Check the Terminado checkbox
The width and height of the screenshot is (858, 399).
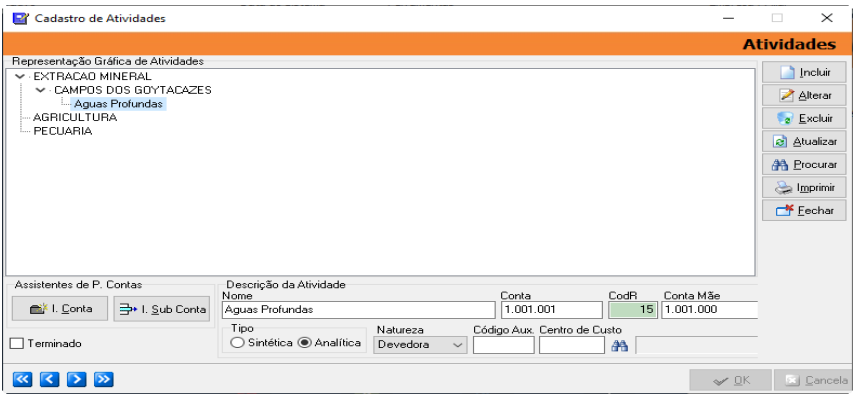(18, 344)
